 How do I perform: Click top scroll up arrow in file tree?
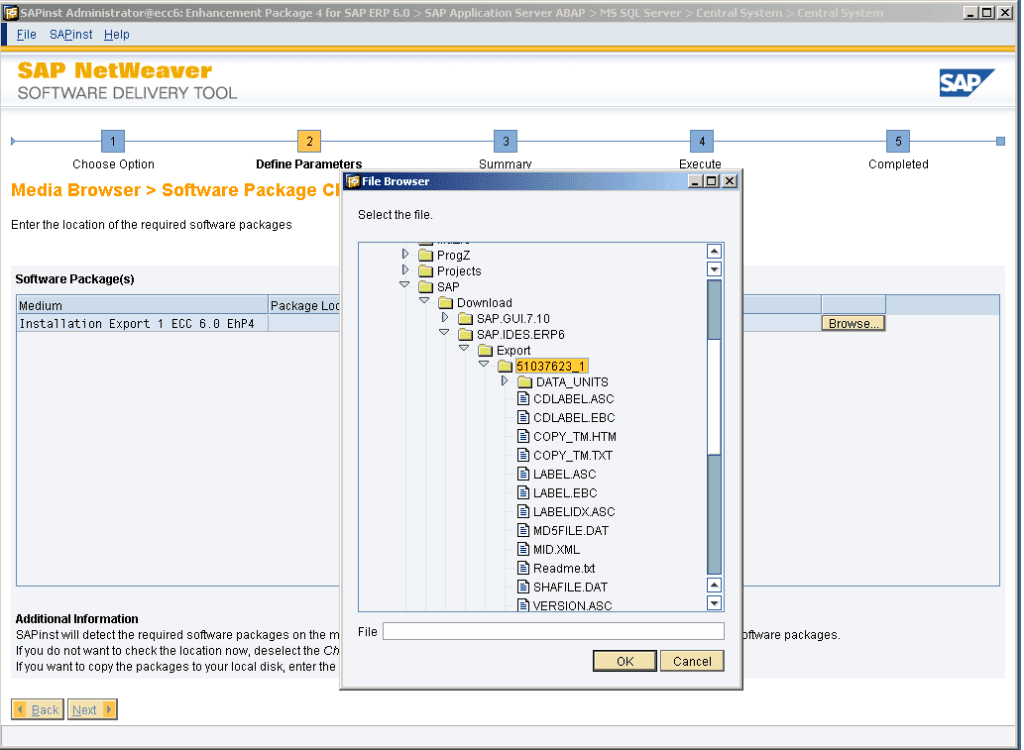pos(716,252)
